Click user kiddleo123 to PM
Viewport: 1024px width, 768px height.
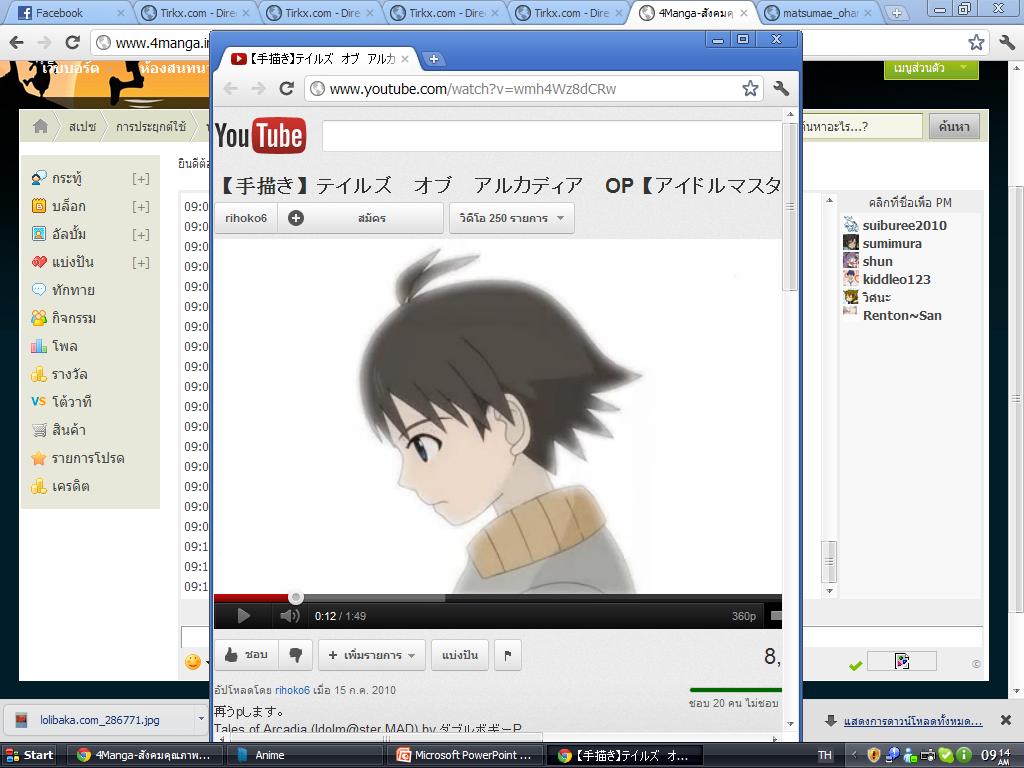click(896, 280)
